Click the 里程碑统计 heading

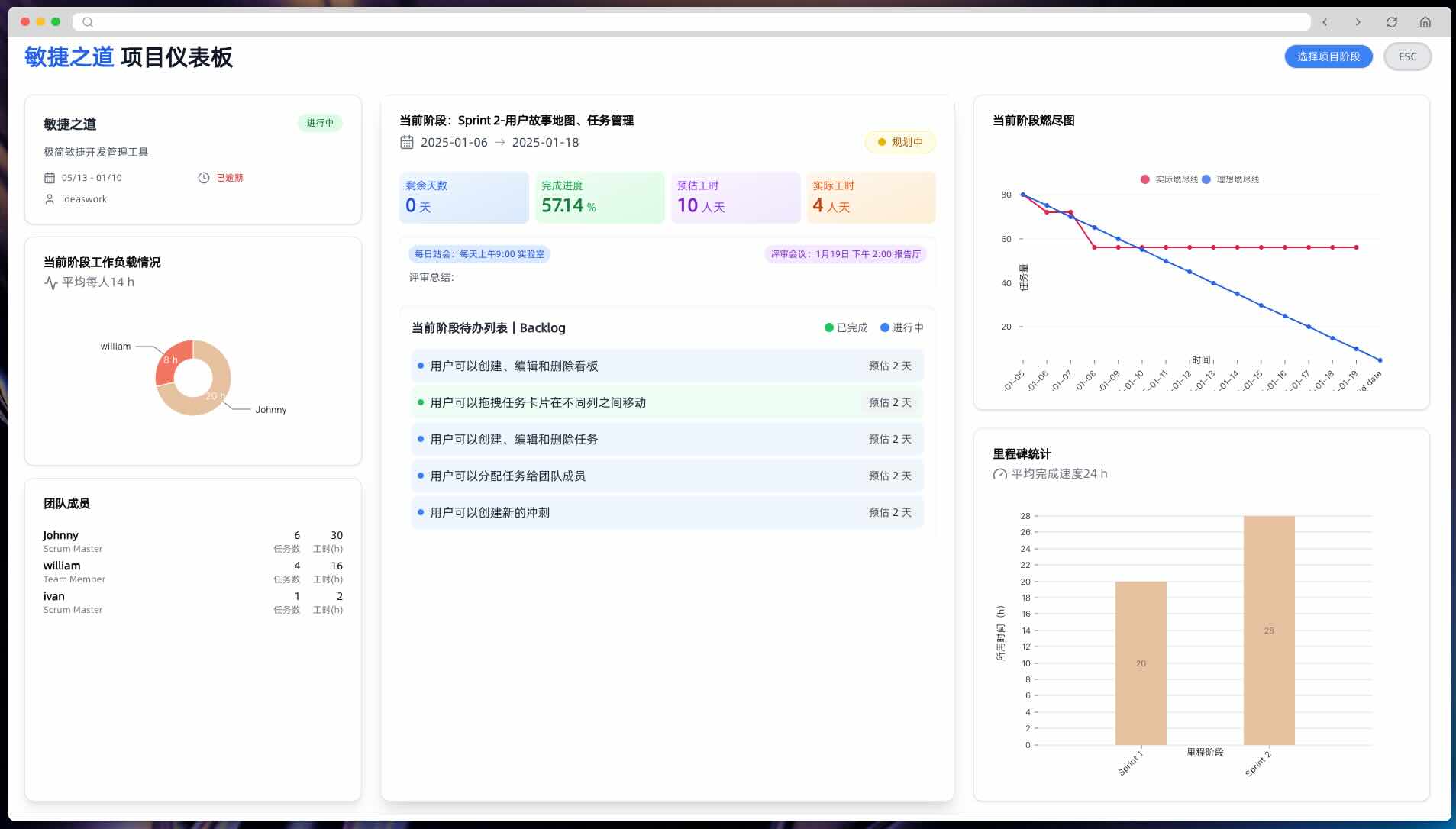(1022, 454)
